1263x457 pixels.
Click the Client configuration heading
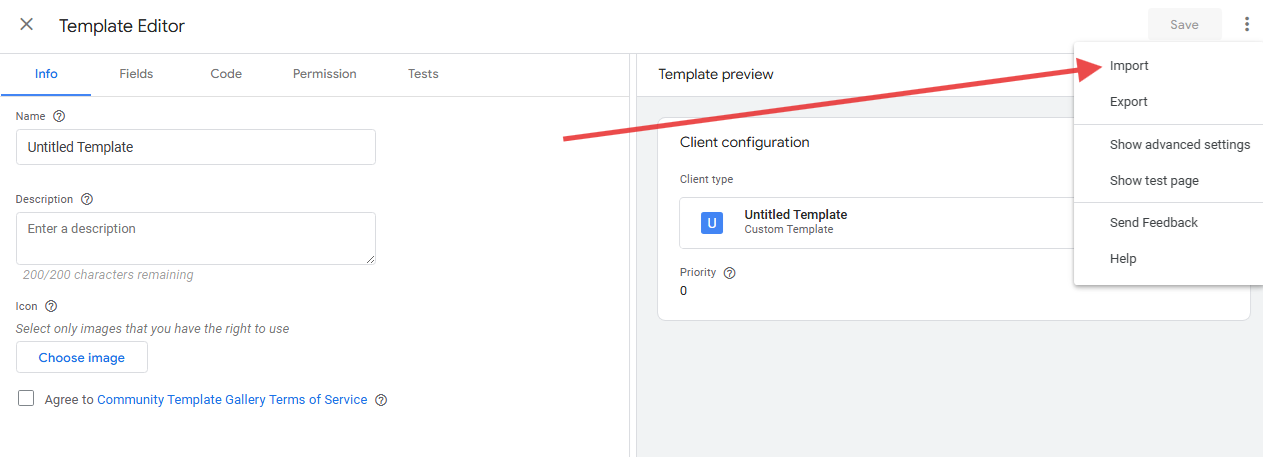745,142
